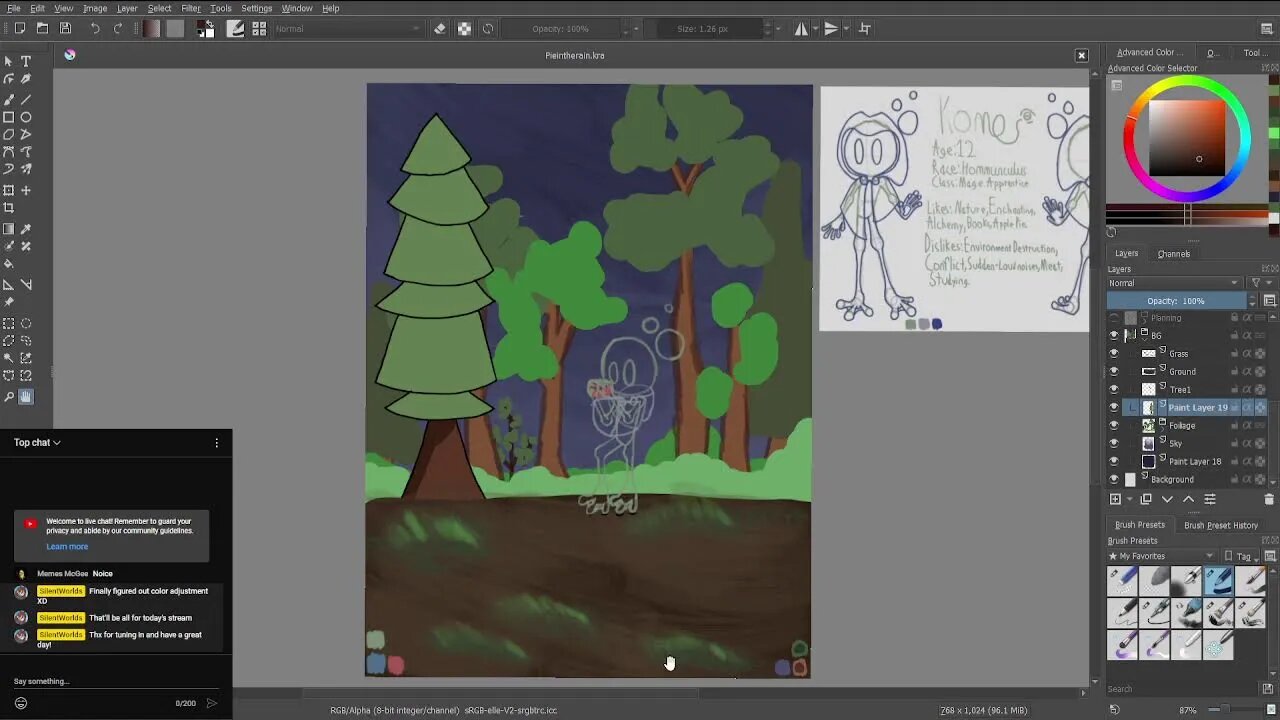Close the document tab X button
This screenshot has width=1280, height=720.
(1081, 55)
